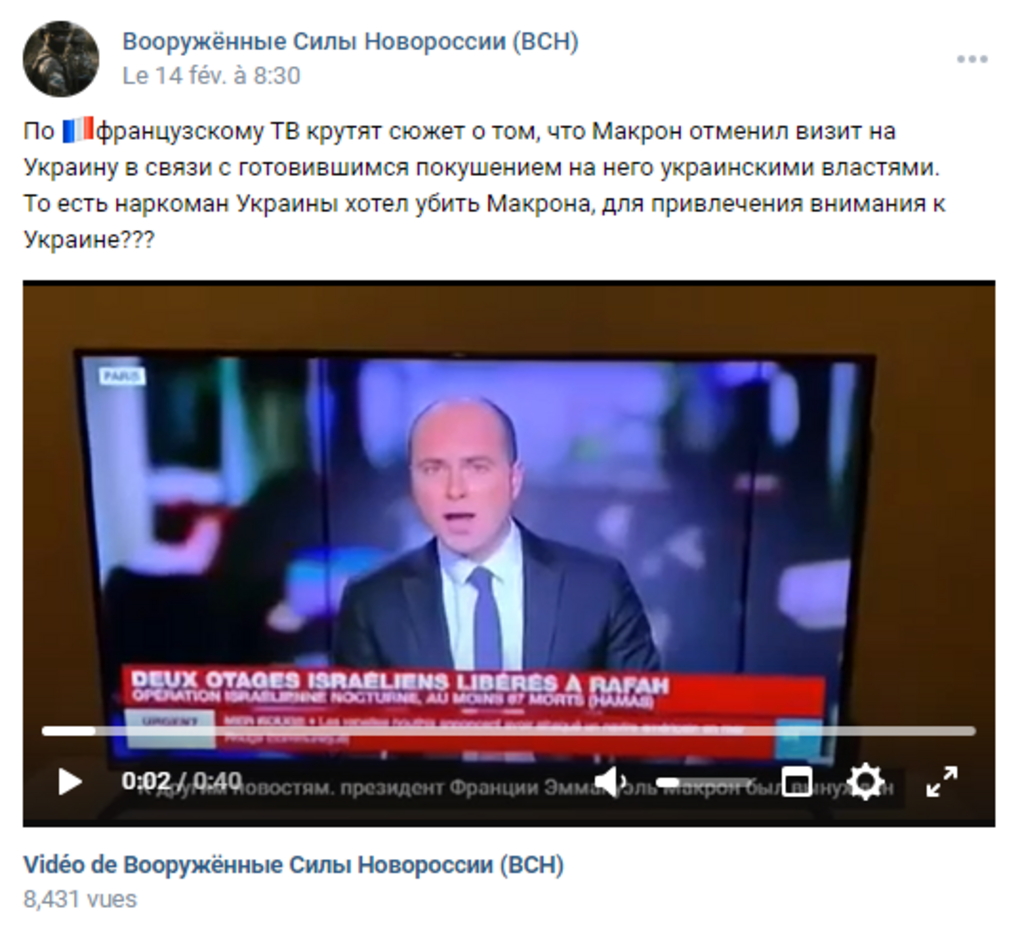The image size is (1024, 934).
Task: Open the post options three-dots menu
Action: pos(972,59)
